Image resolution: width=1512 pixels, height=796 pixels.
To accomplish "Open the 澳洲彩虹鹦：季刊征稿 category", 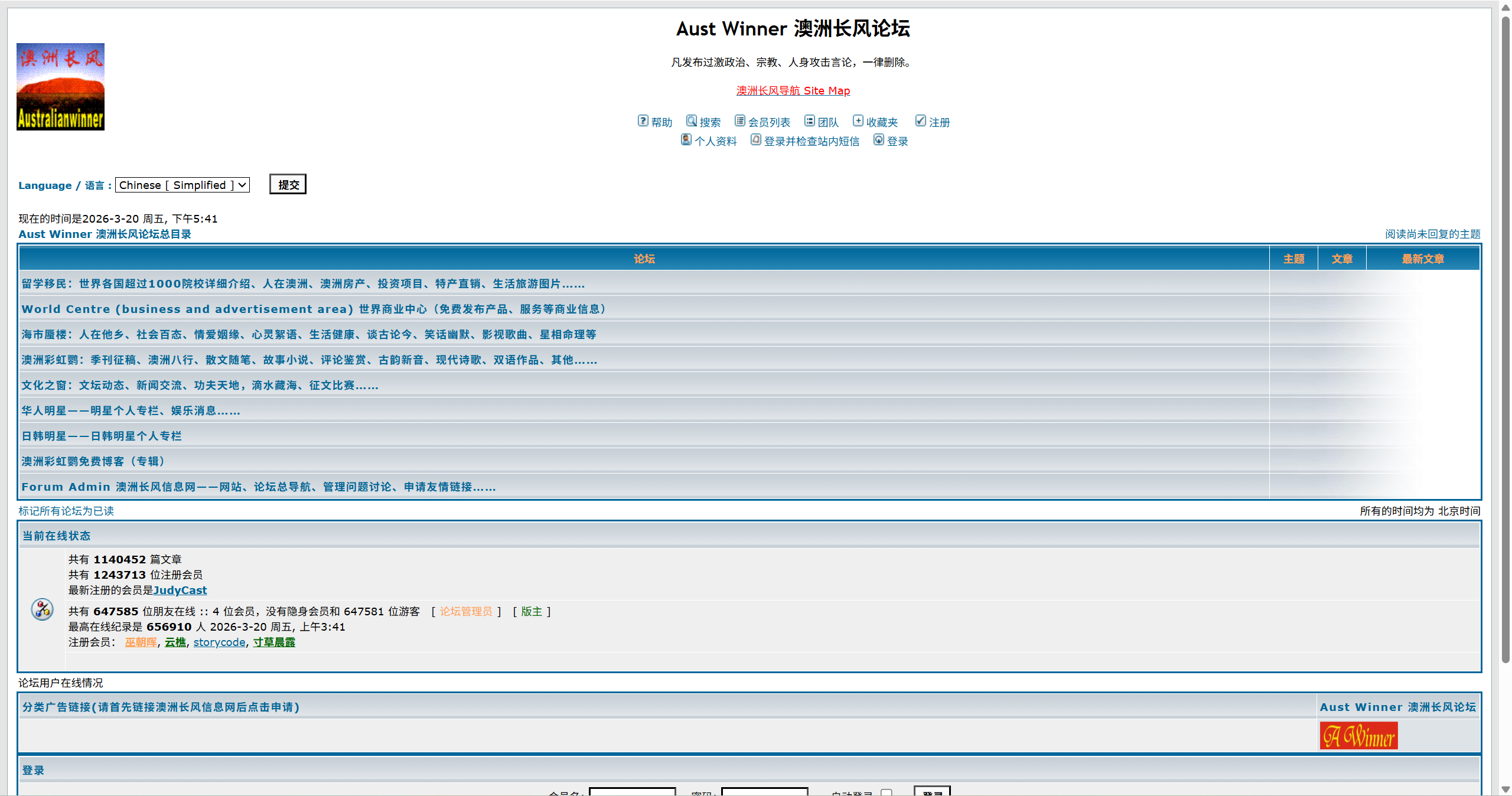I will [x=309, y=360].
